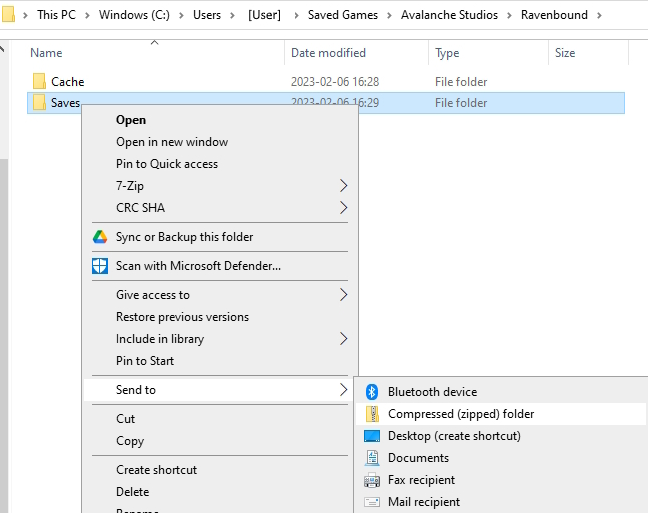Expand the Give access to arrow
This screenshot has height=513, width=648.
click(x=343, y=295)
